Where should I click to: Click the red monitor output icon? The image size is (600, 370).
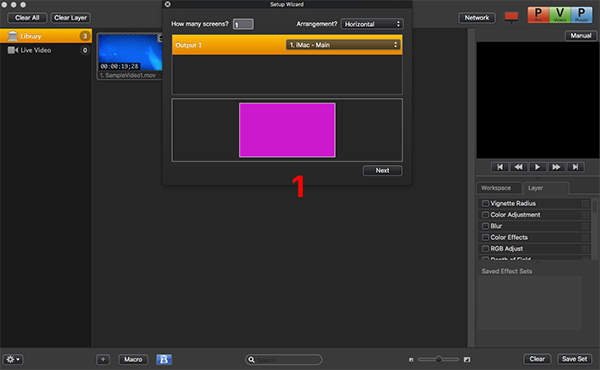pos(511,17)
